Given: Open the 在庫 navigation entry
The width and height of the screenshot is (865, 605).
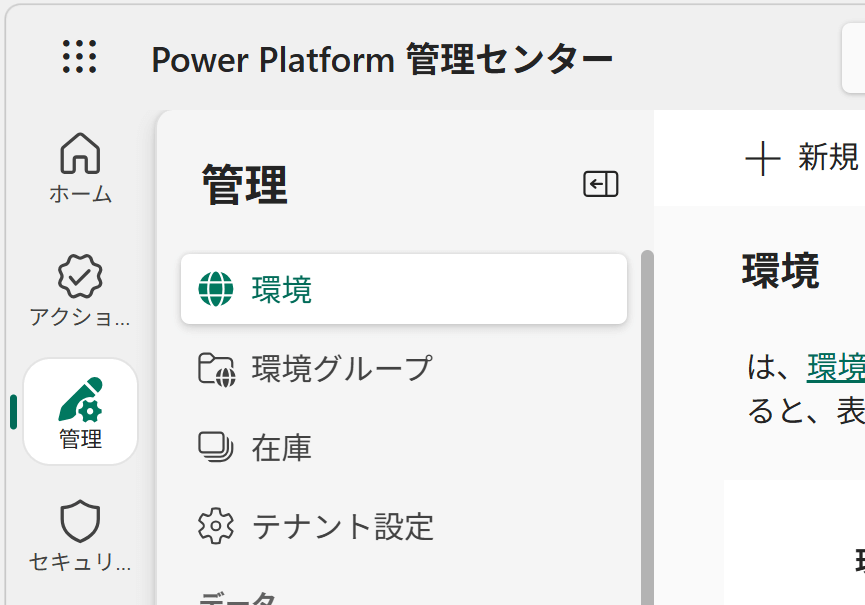Looking at the screenshot, I should [282, 447].
